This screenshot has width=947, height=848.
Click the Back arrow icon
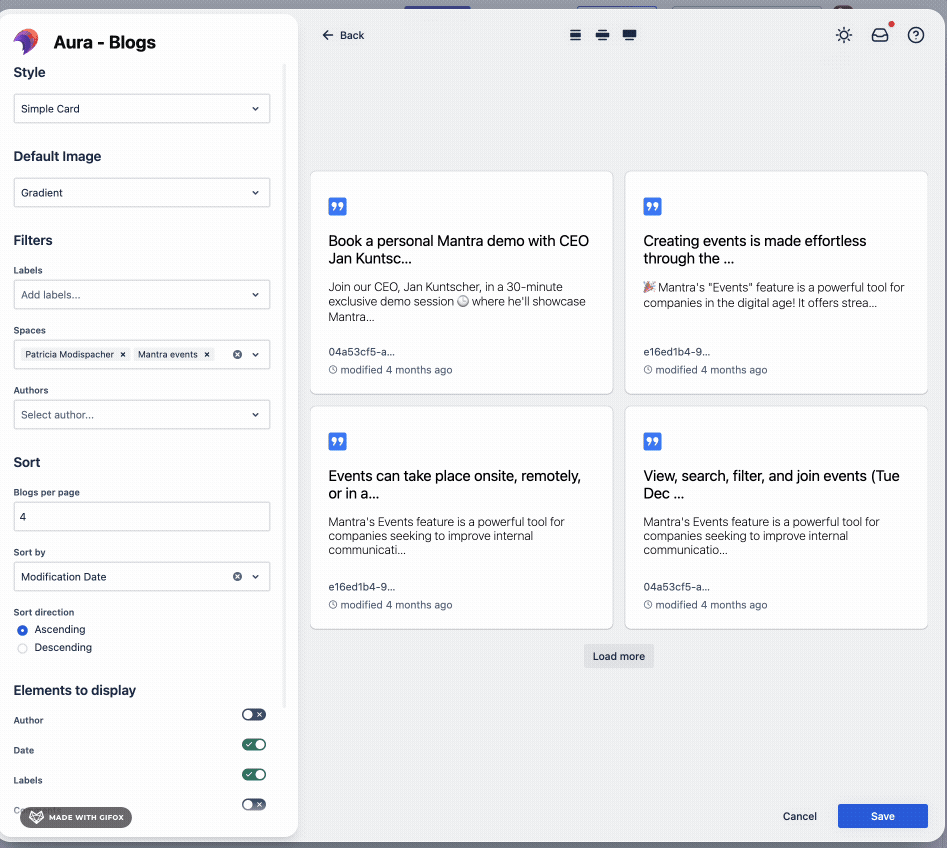coord(327,35)
